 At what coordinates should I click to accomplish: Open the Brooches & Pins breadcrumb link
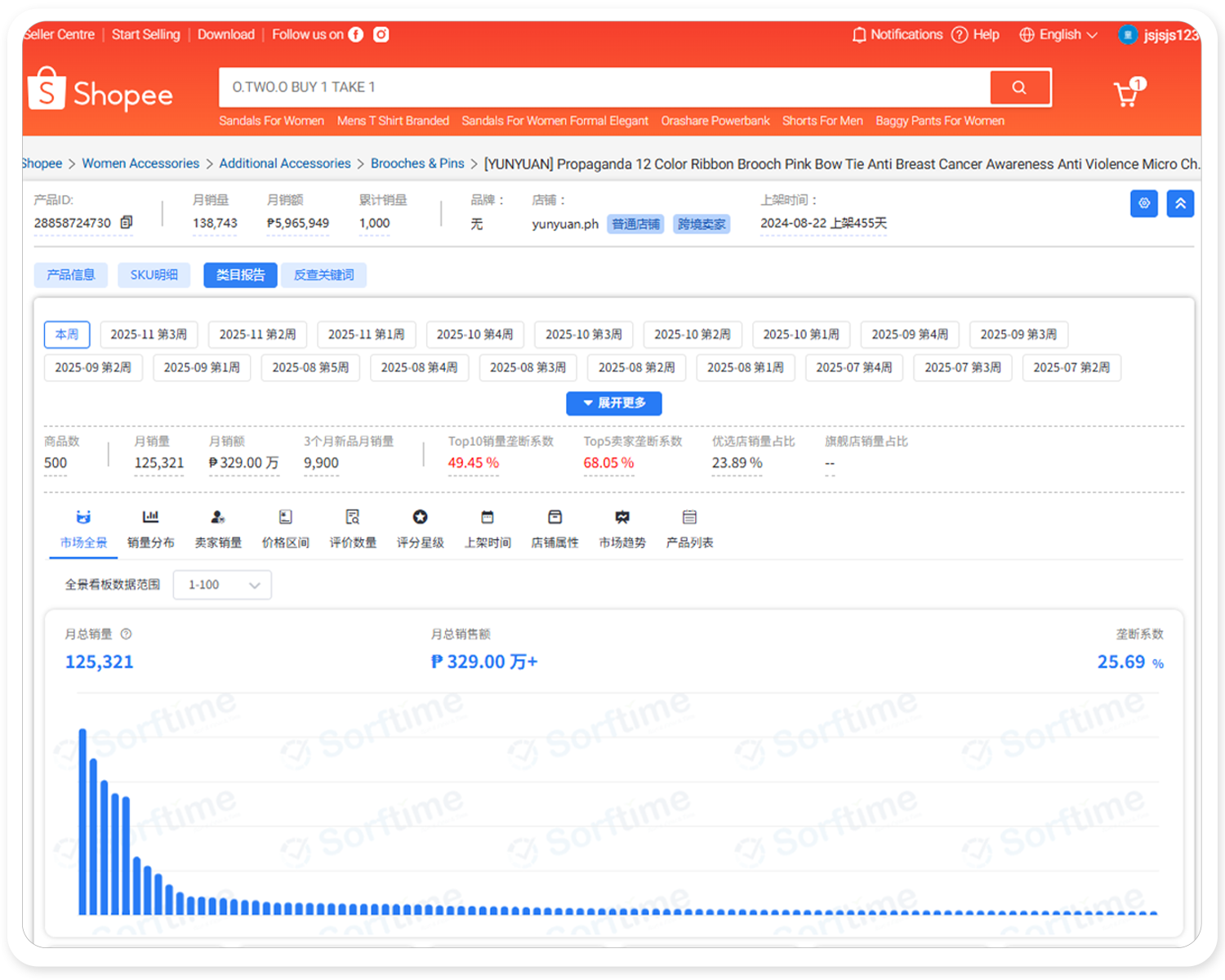point(417,163)
